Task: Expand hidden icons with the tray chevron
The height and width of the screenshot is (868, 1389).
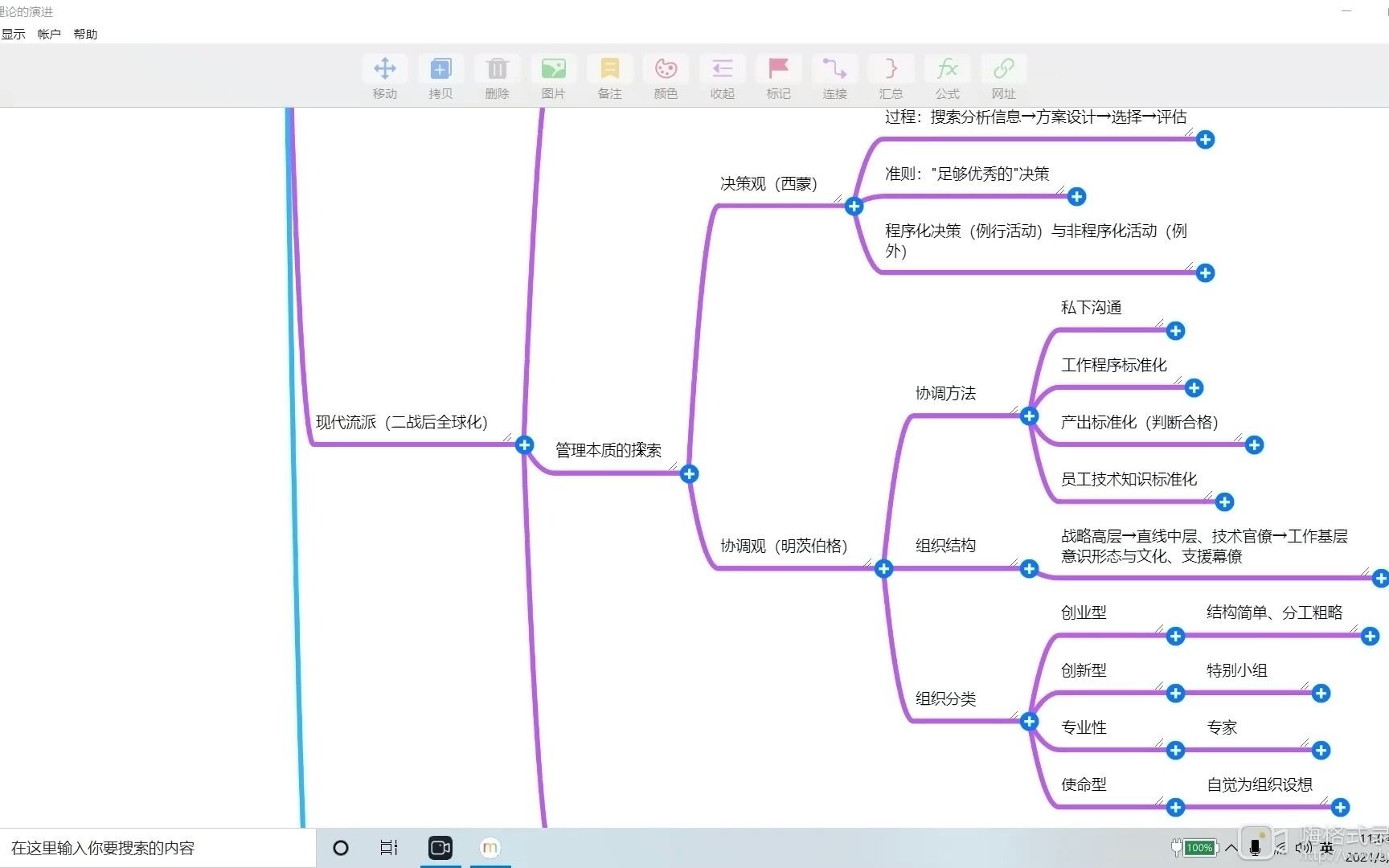Action: pyautogui.click(x=1232, y=848)
